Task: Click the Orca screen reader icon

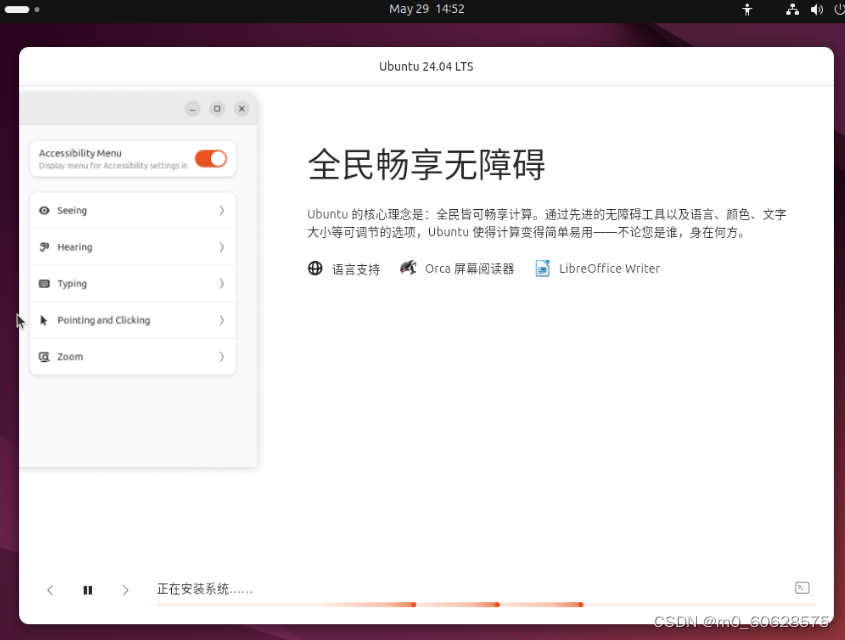Action: [x=408, y=267]
